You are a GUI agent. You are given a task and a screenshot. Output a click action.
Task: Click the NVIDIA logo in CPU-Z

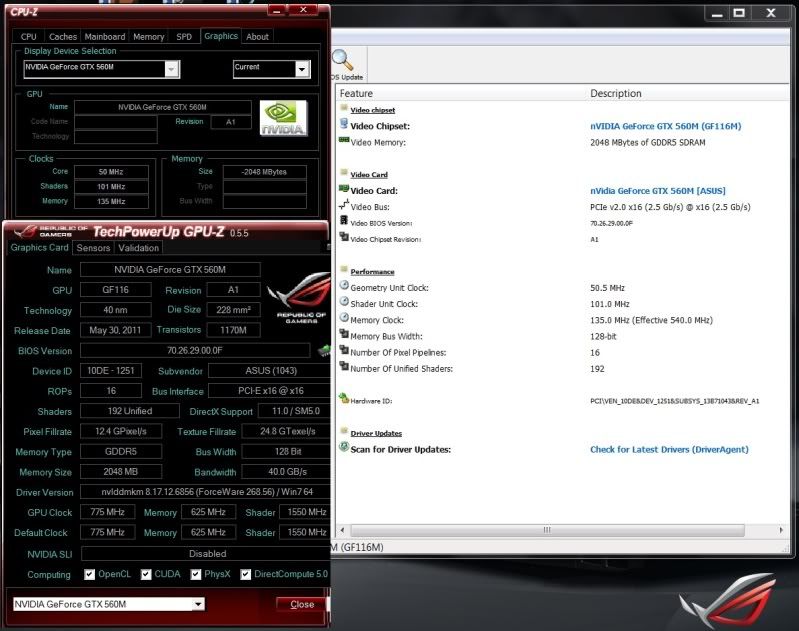pos(283,118)
